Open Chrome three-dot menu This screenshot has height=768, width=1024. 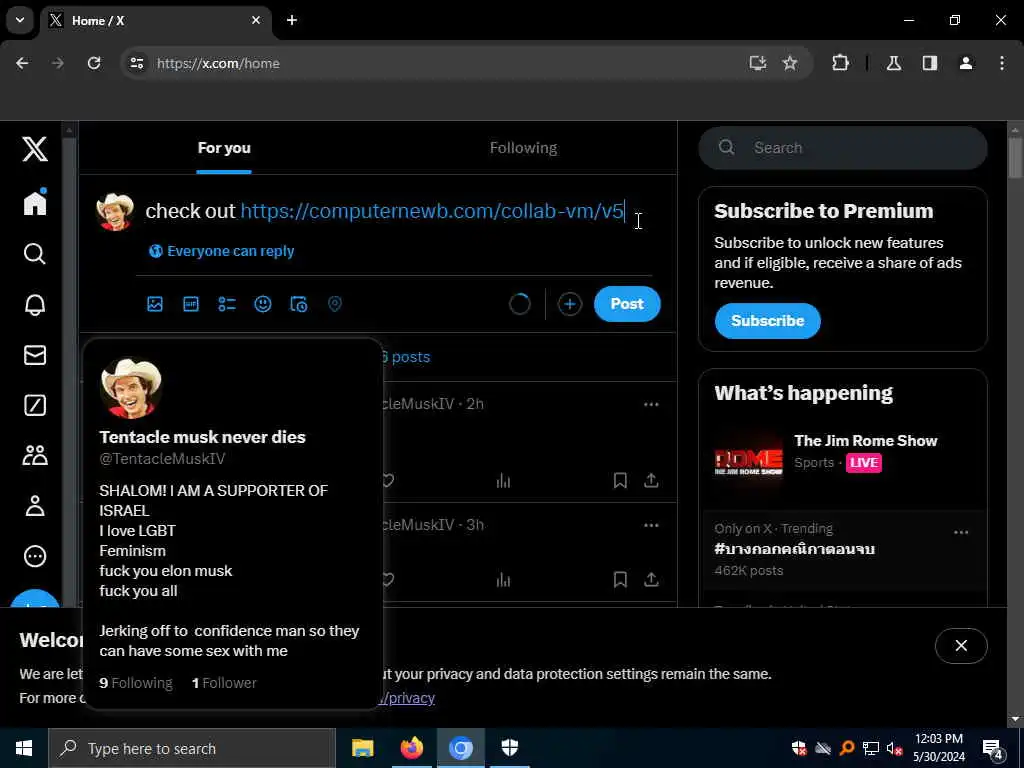click(x=1002, y=63)
